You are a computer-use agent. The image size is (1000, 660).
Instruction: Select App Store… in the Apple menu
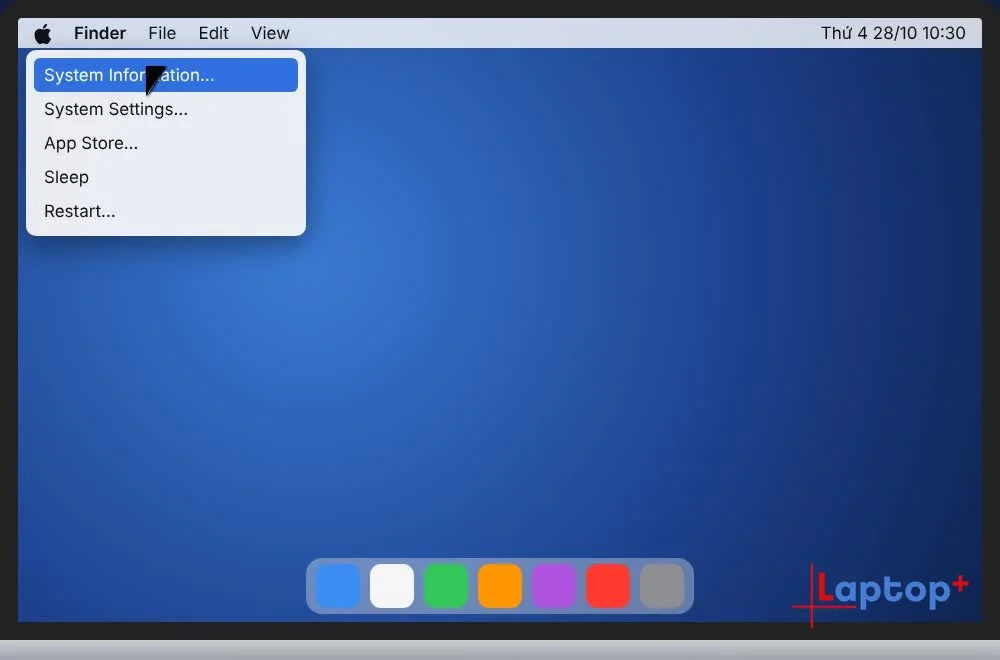(x=166, y=143)
